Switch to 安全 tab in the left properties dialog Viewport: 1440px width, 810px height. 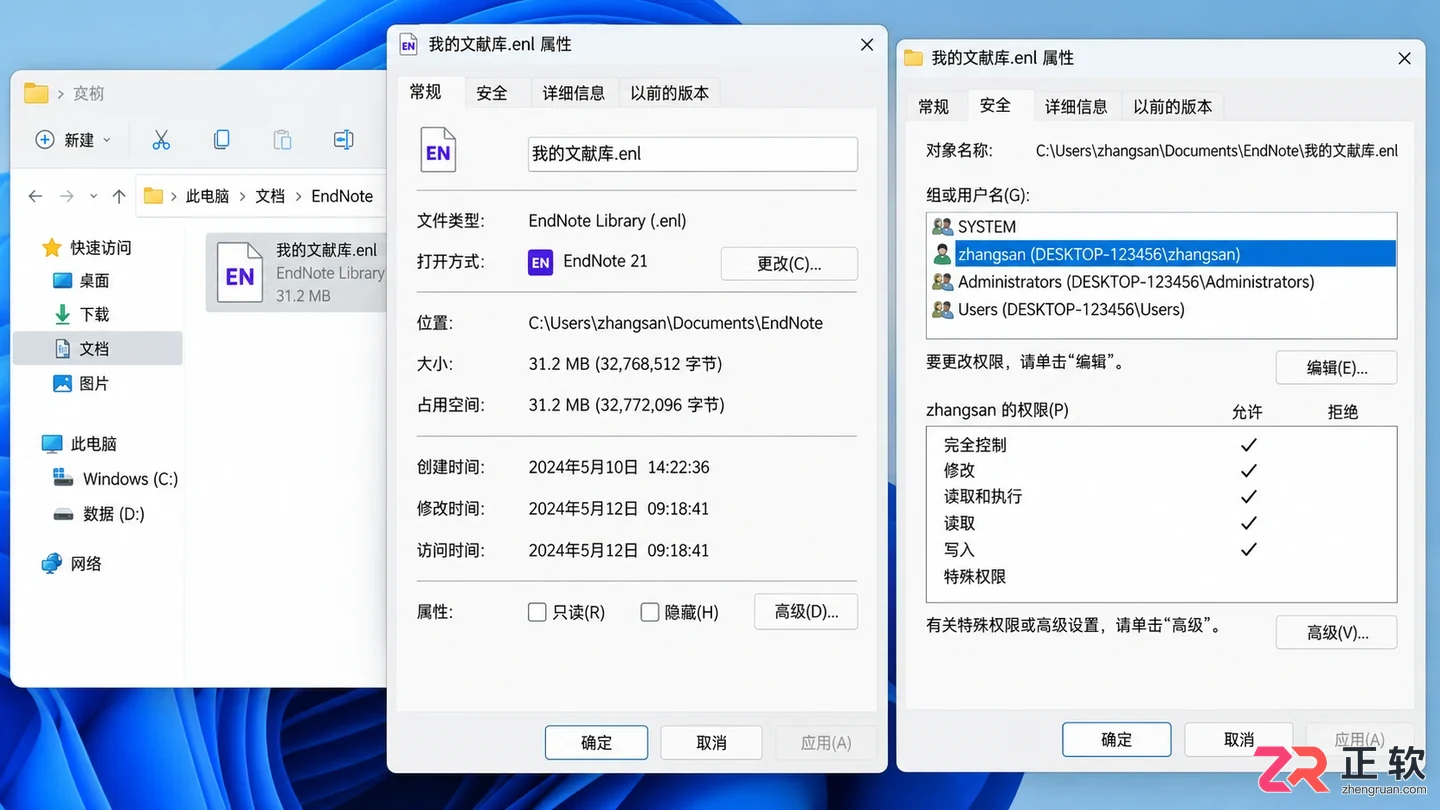coord(492,93)
